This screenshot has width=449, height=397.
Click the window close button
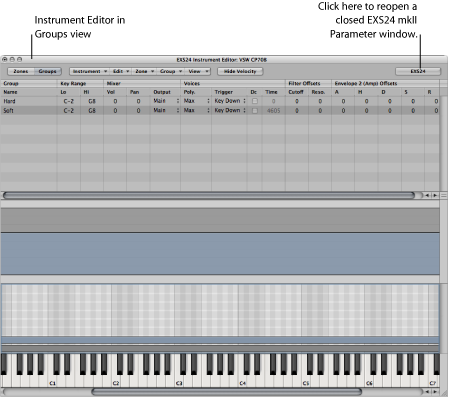click(x=5, y=59)
